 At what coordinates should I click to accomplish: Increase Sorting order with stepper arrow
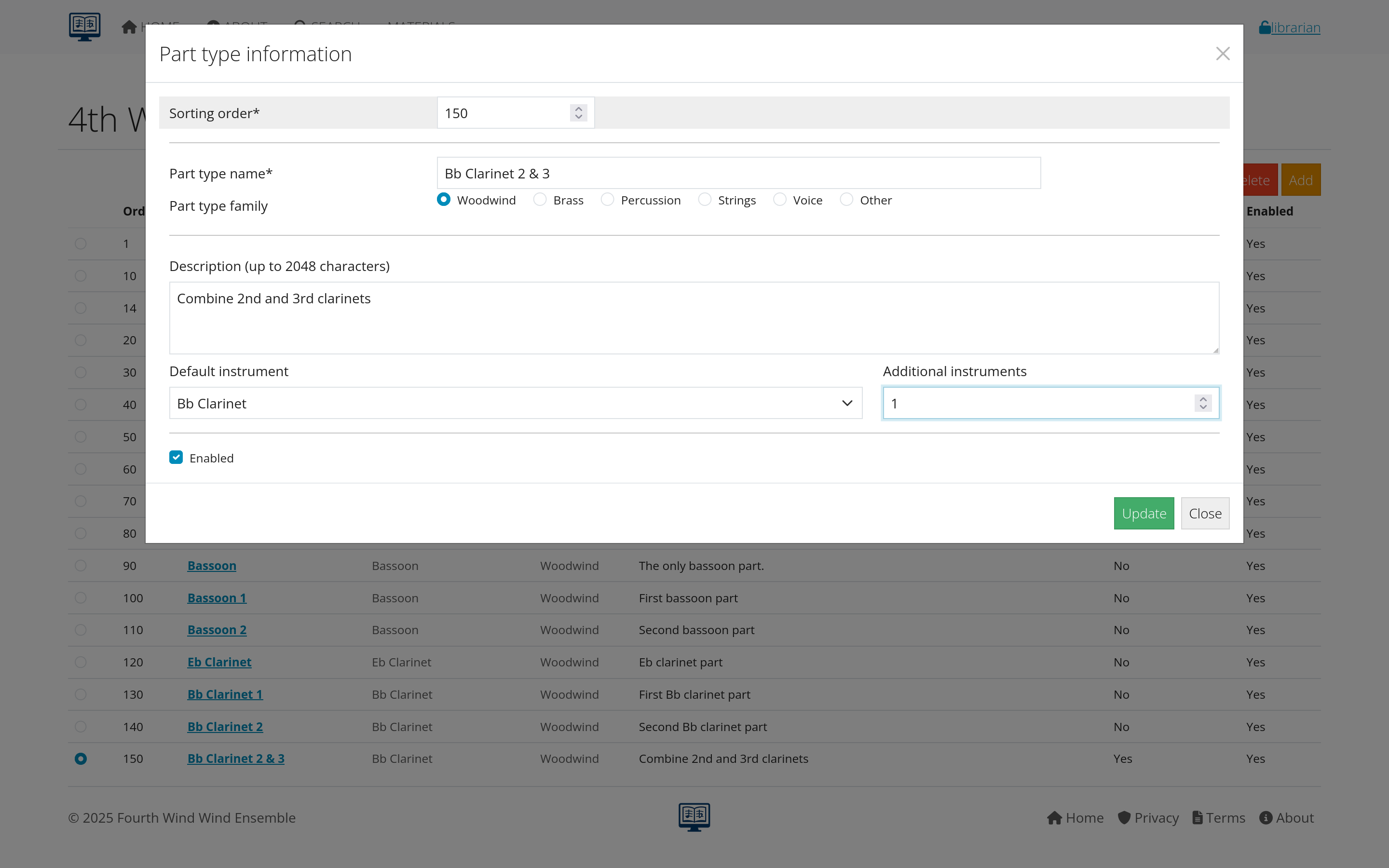click(579, 108)
